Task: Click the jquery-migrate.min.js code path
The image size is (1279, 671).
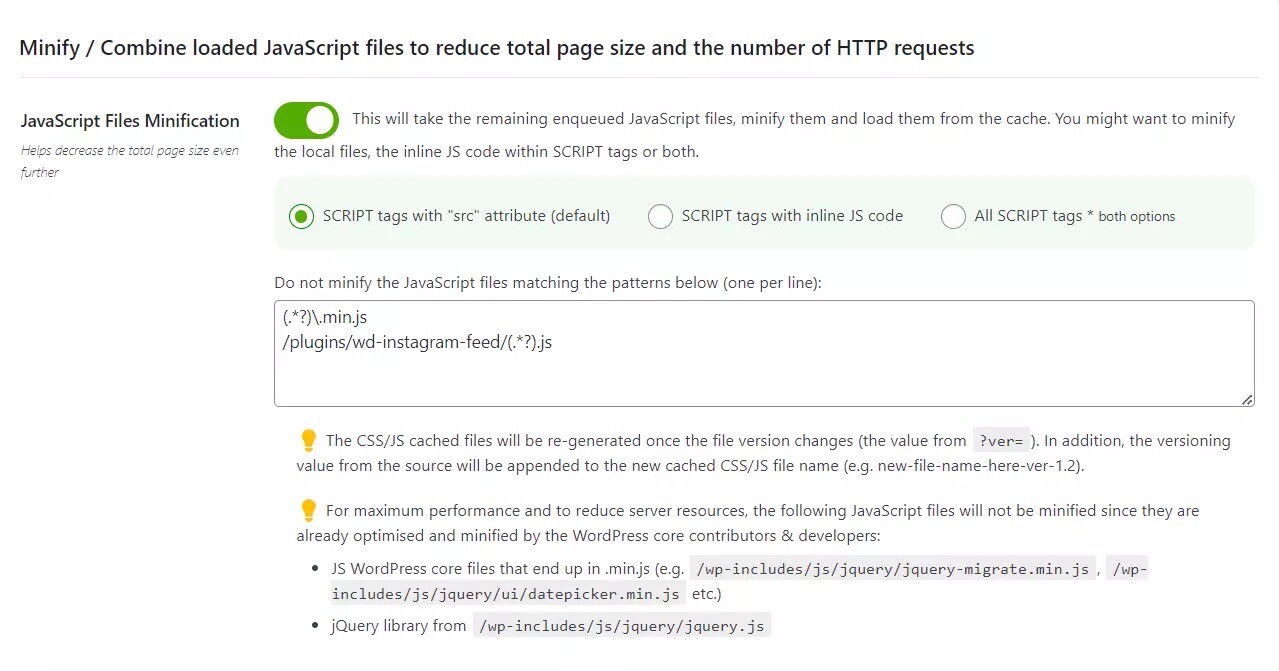Action: [893, 569]
